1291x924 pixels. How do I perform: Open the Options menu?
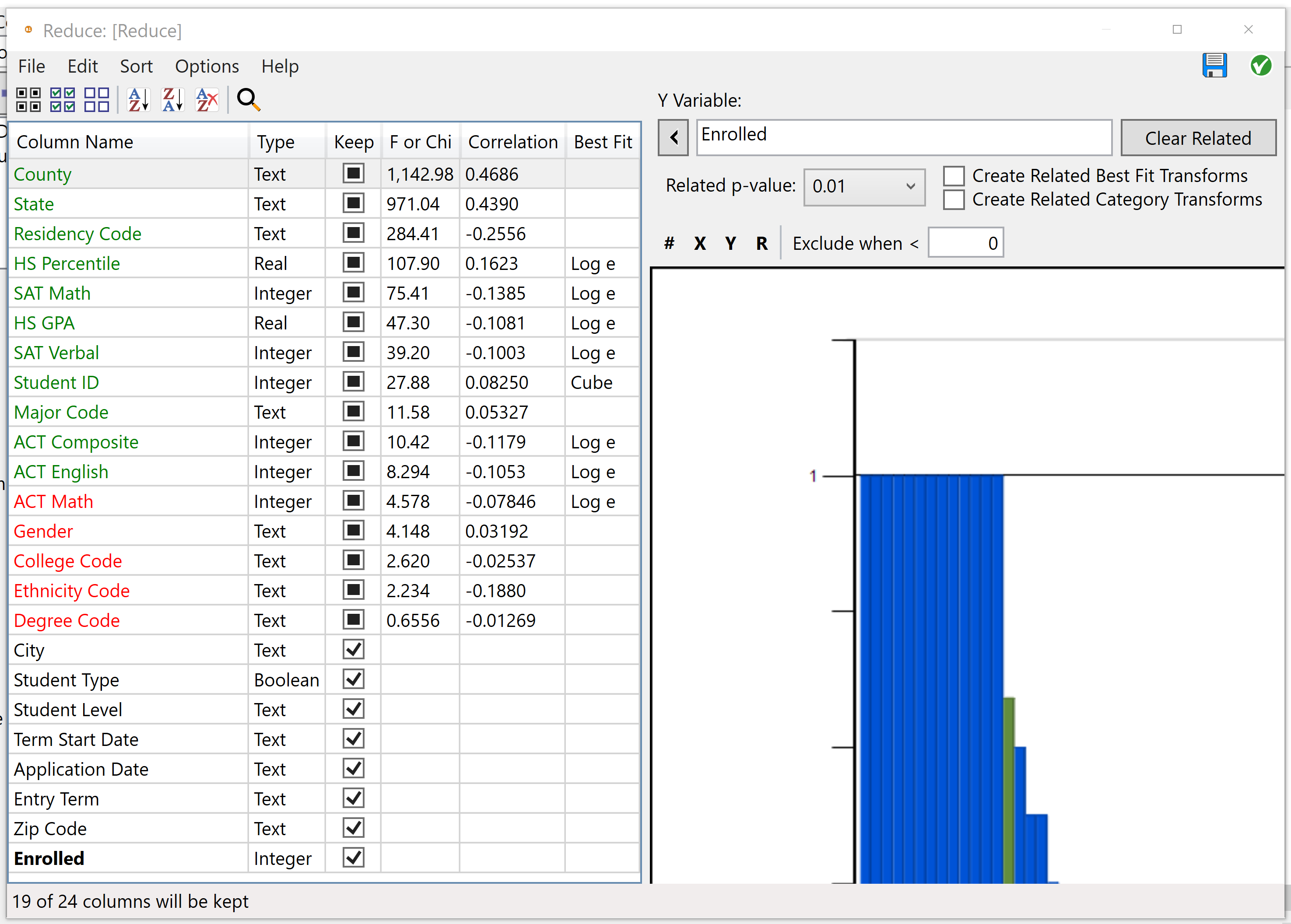pyautogui.click(x=207, y=66)
